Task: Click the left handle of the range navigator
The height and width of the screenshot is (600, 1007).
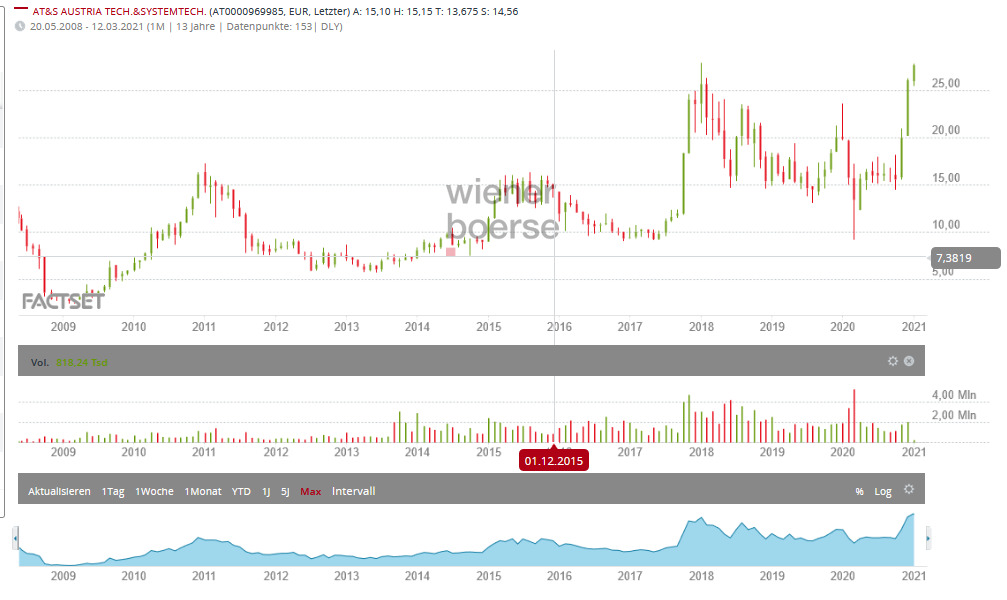Action: coord(15,539)
